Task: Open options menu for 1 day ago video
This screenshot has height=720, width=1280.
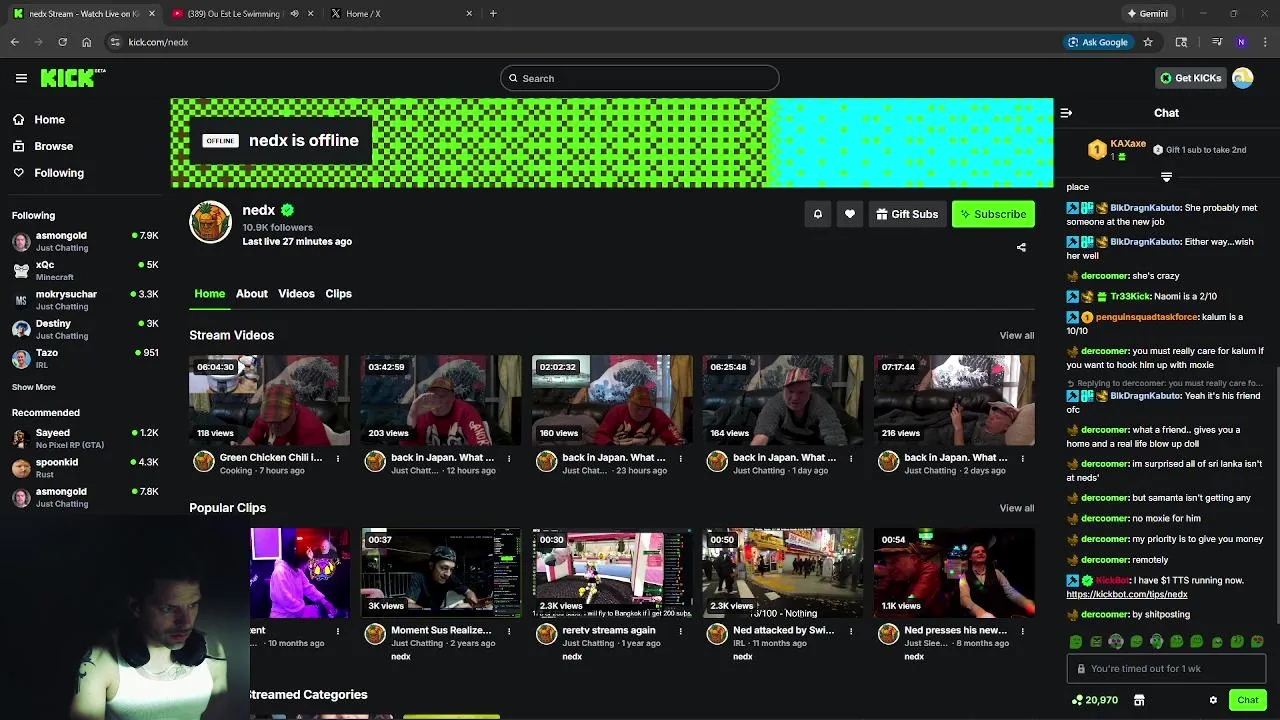Action: (851, 459)
